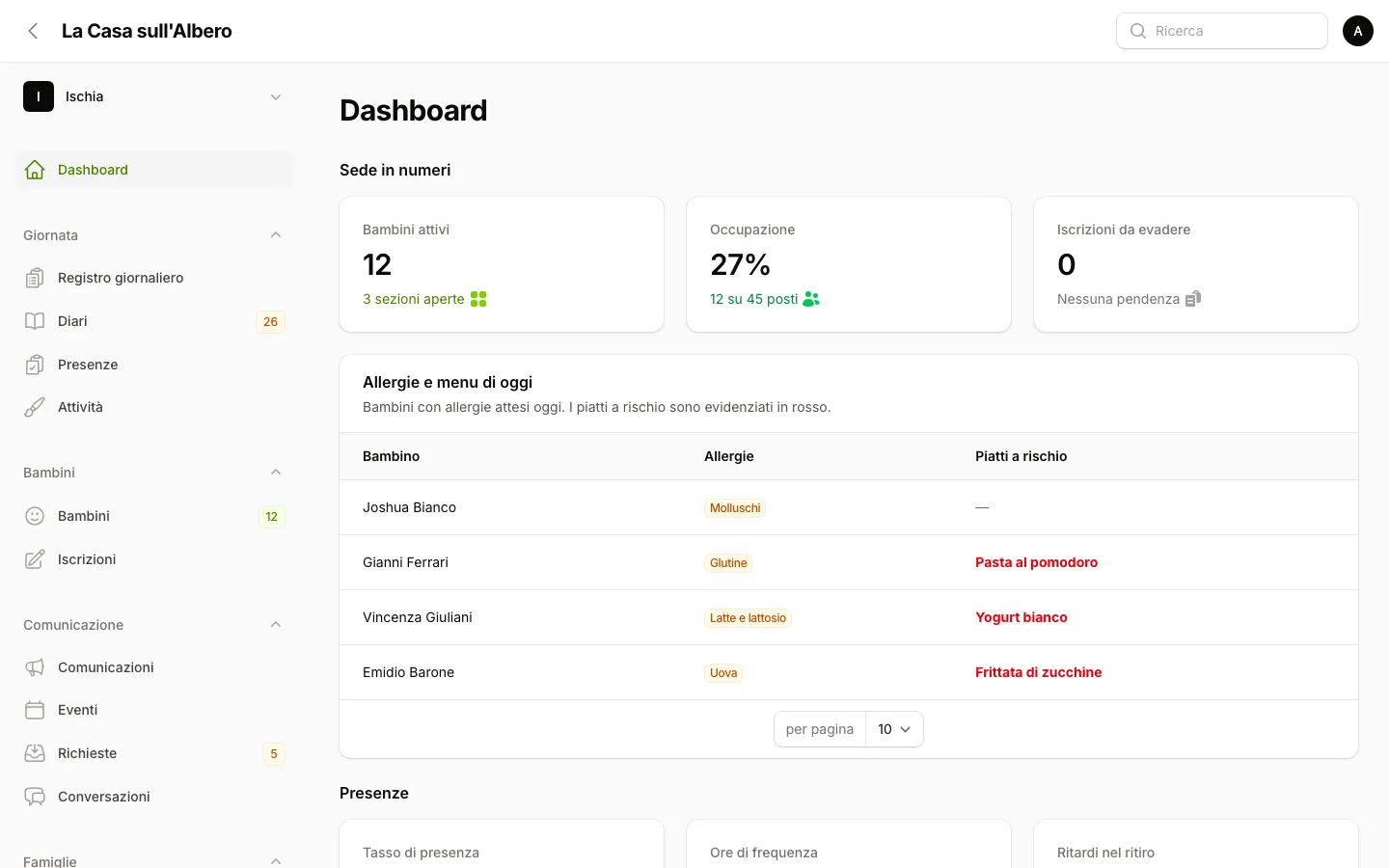The height and width of the screenshot is (868, 1389).
Task: Click the Bambini smiley face icon
Action: pos(35,516)
